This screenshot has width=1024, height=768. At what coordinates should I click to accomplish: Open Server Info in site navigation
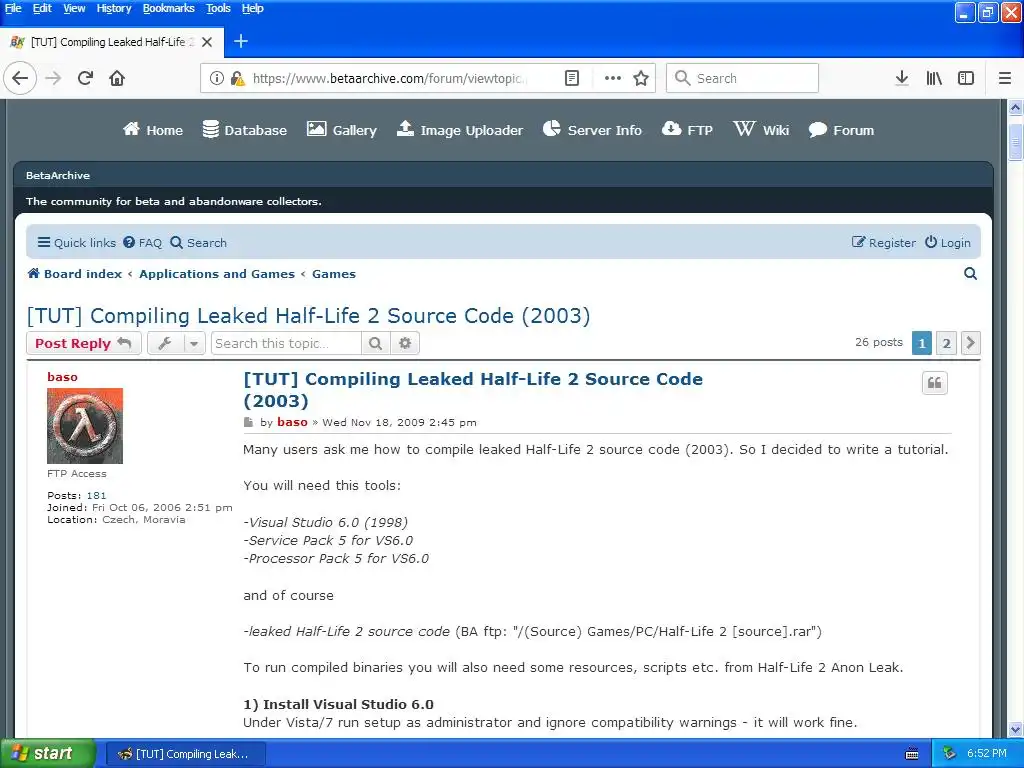[x=592, y=130]
